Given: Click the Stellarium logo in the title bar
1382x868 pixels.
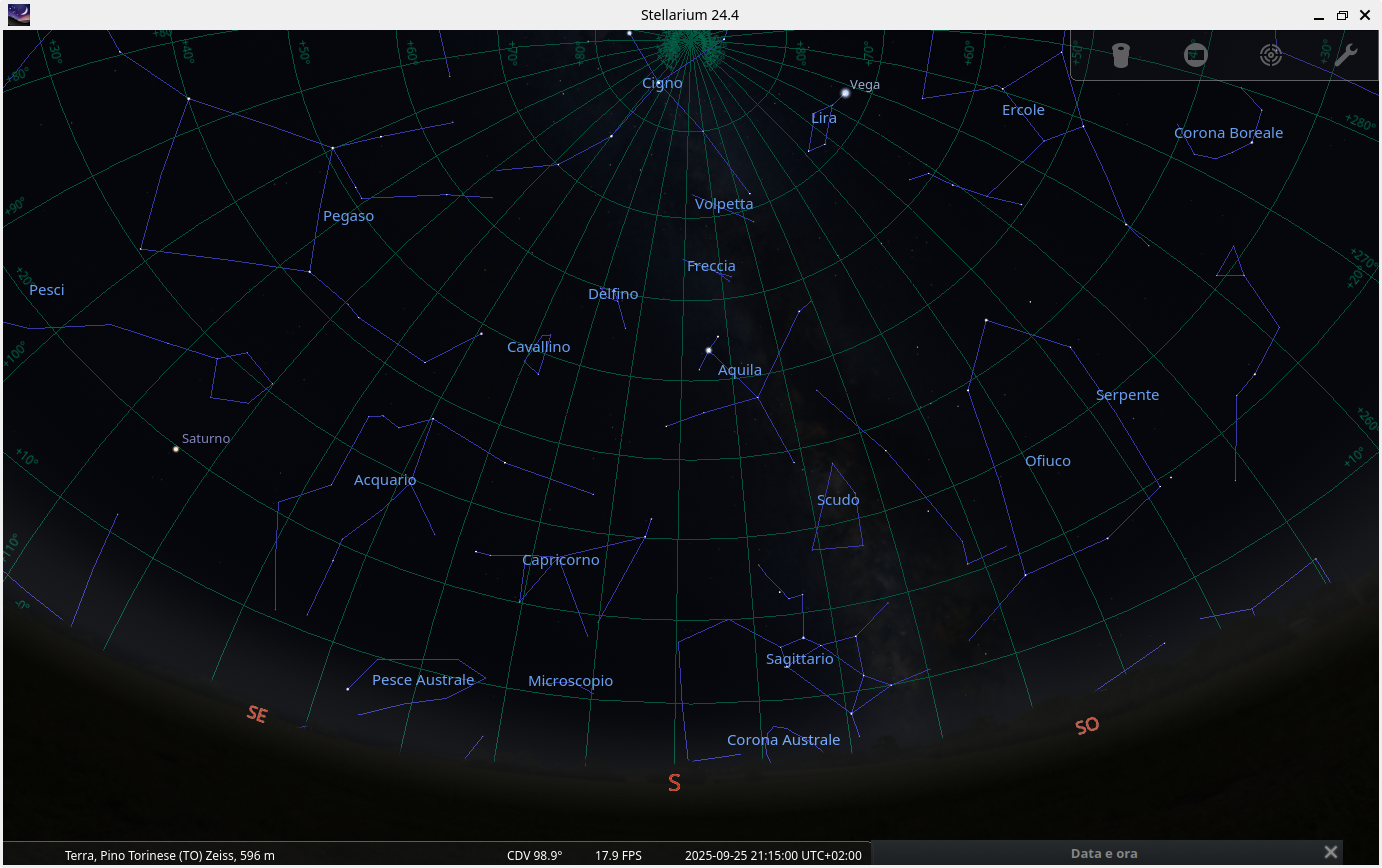Looking at the screenshot, I should 18,15.
